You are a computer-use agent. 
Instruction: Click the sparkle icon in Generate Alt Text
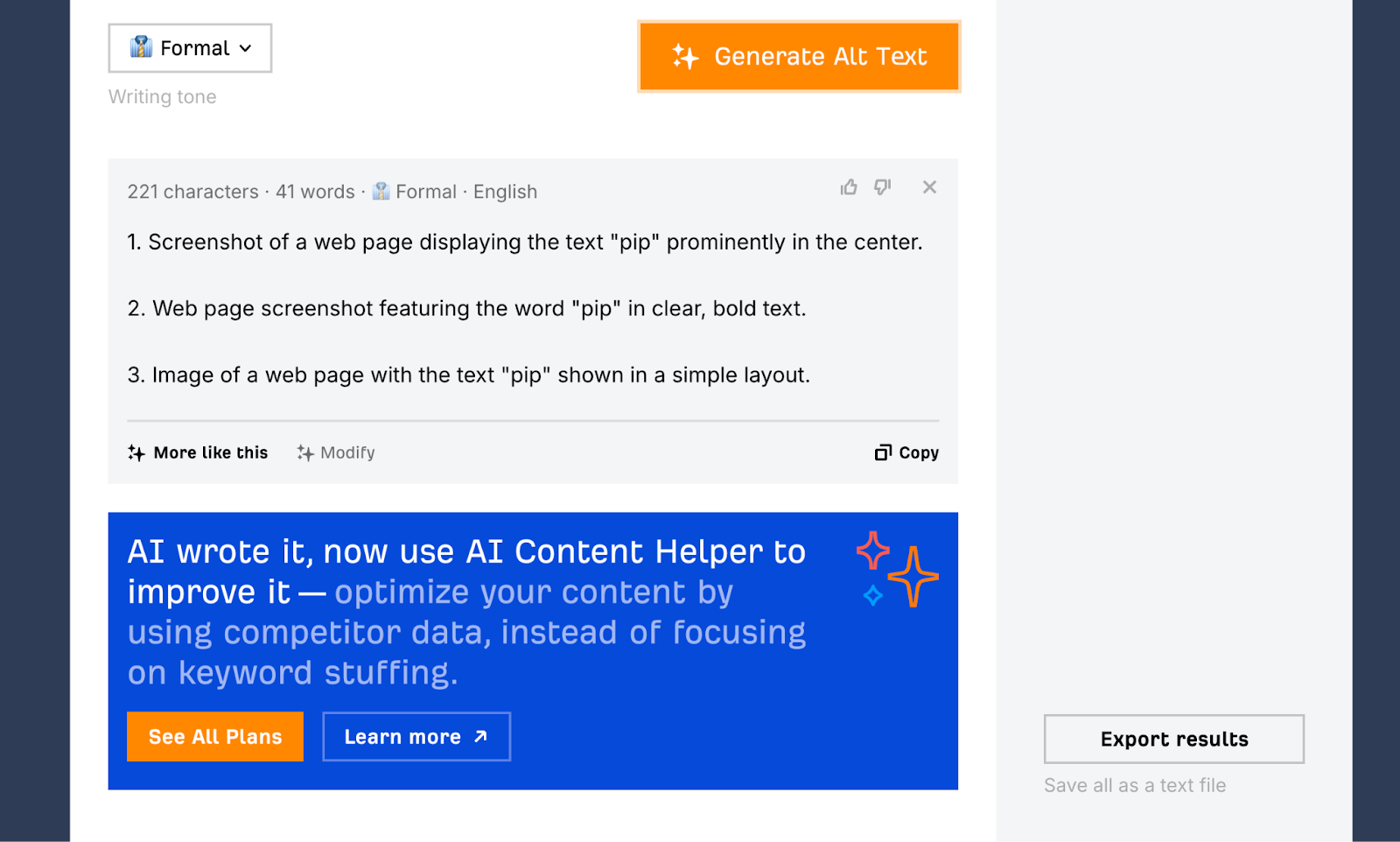tap(685, 57)
